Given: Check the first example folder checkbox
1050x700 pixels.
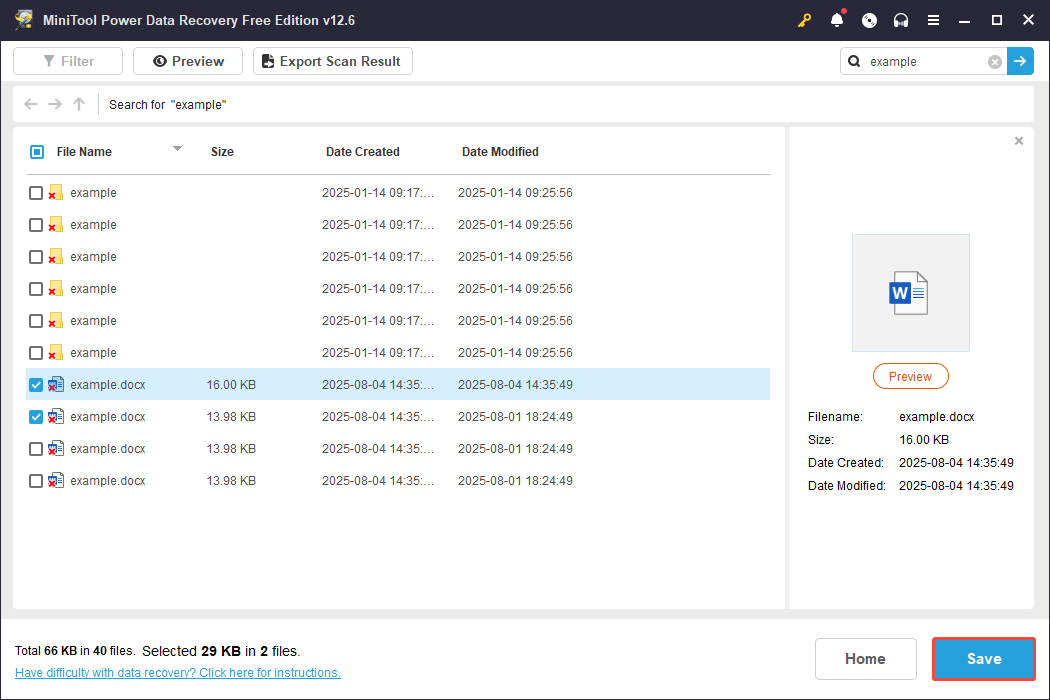Looking at the screenshot, I should click(x=36, y=193).
